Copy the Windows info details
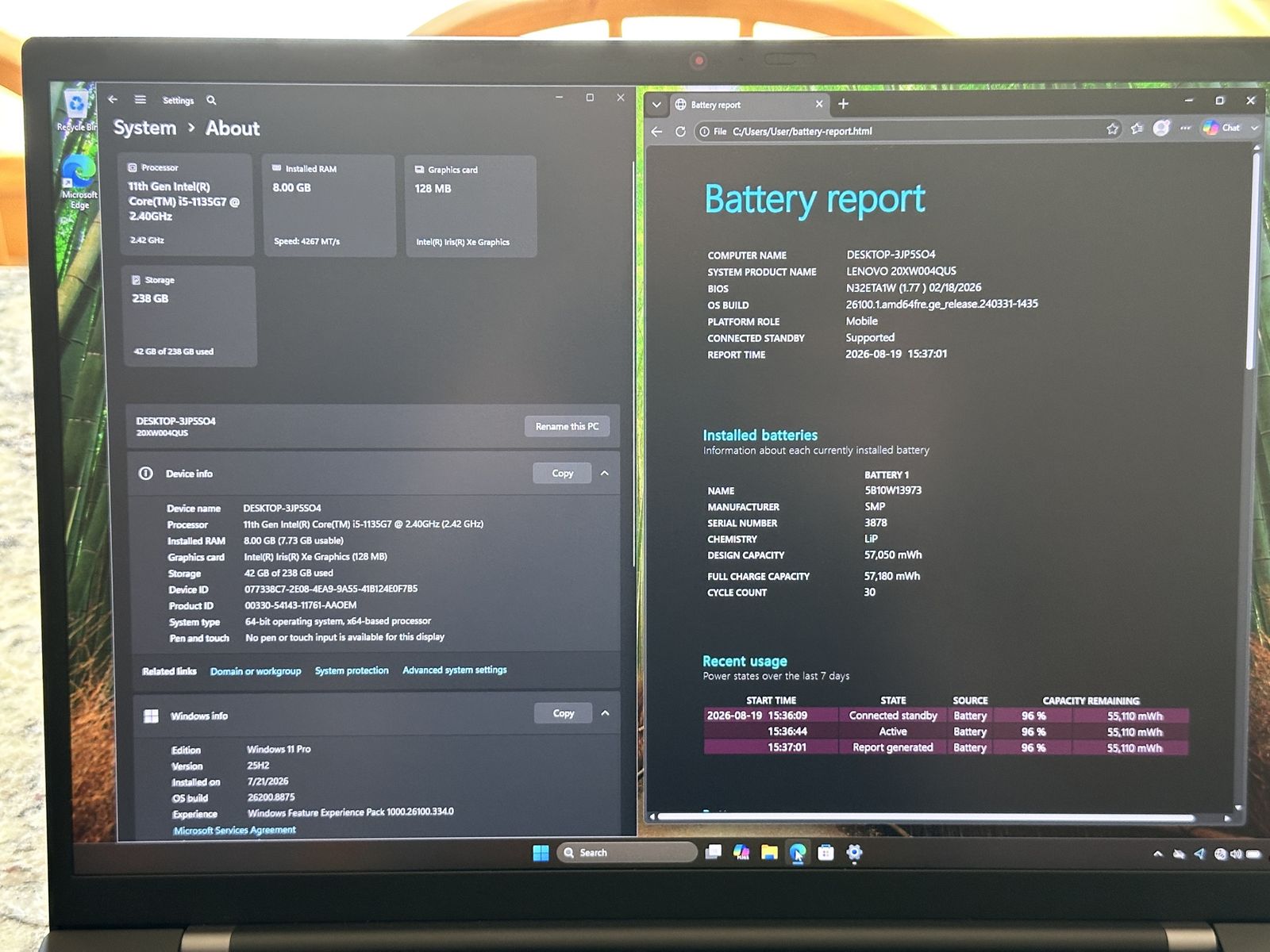This screenshot has height=952, width=1270. [x=564, y=713]
